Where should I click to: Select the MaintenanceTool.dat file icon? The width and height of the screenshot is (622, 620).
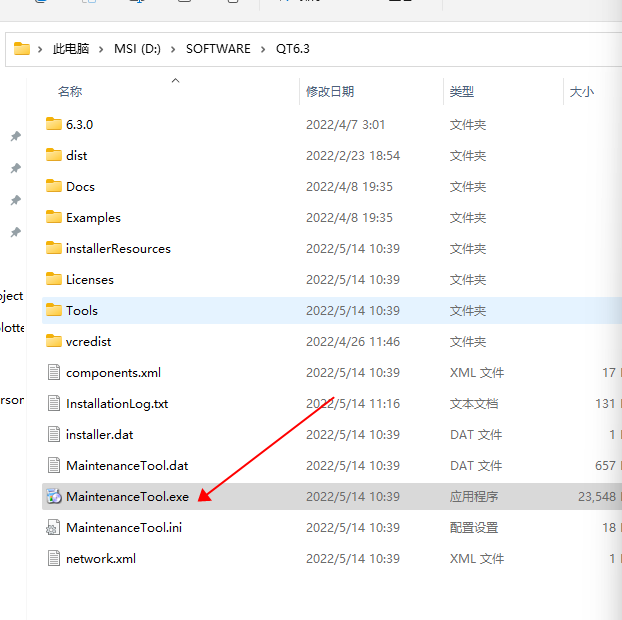click(54, 465)
